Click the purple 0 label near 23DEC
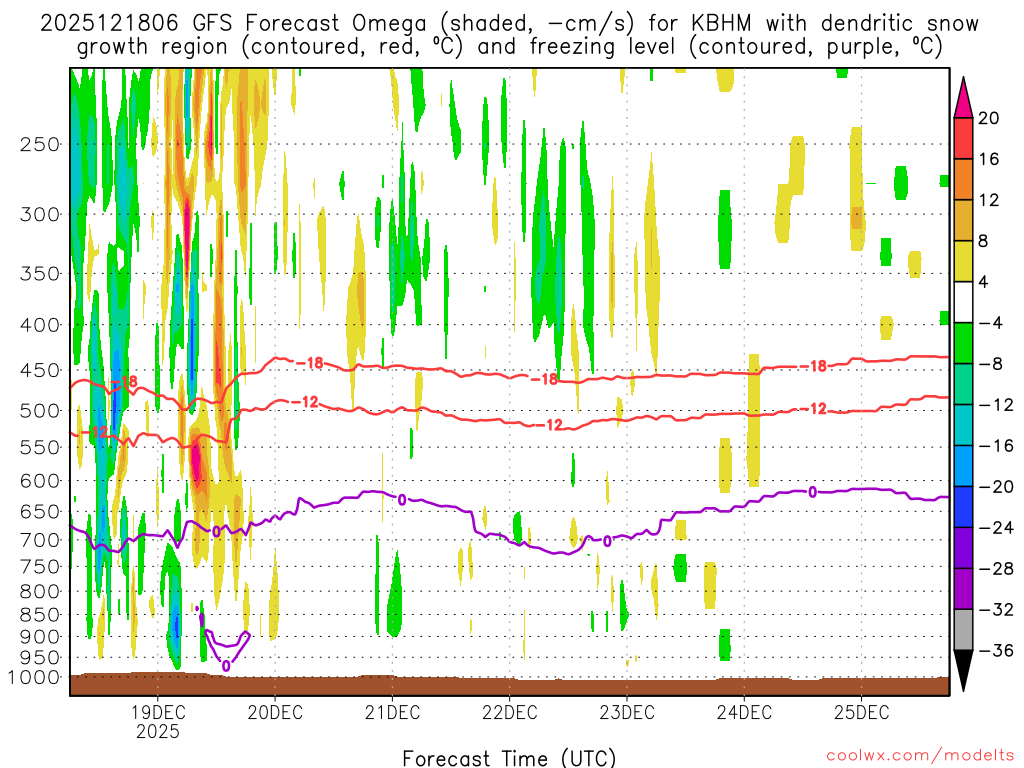The width and height of the screenshot is (1024, 768). pos(607,541)
